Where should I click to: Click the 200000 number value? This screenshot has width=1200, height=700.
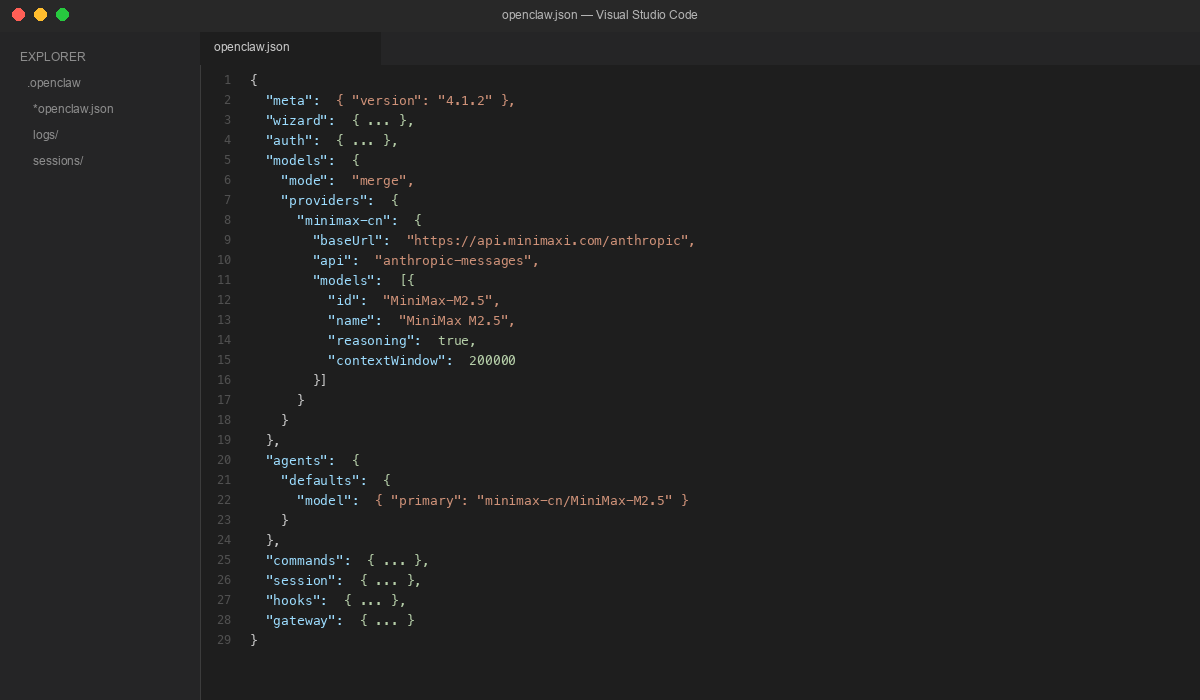point(492,360)
